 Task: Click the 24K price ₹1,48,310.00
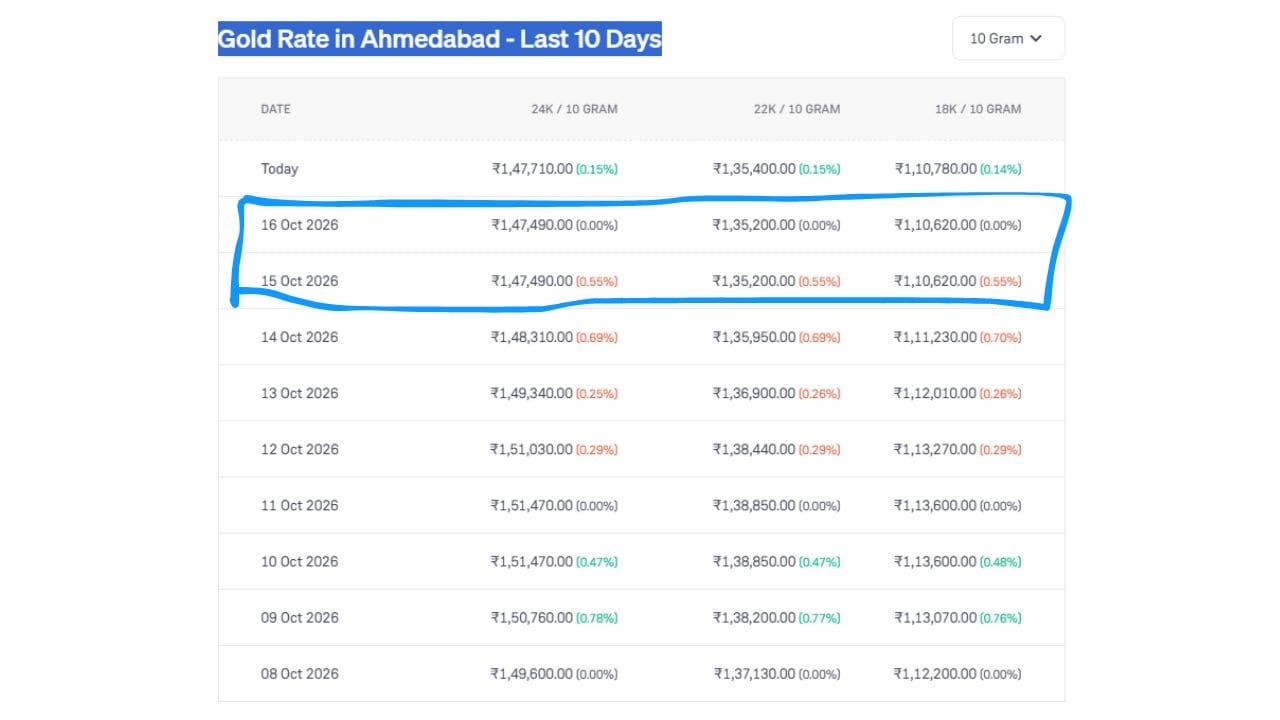pyautogui.click(x=532, y=337)
